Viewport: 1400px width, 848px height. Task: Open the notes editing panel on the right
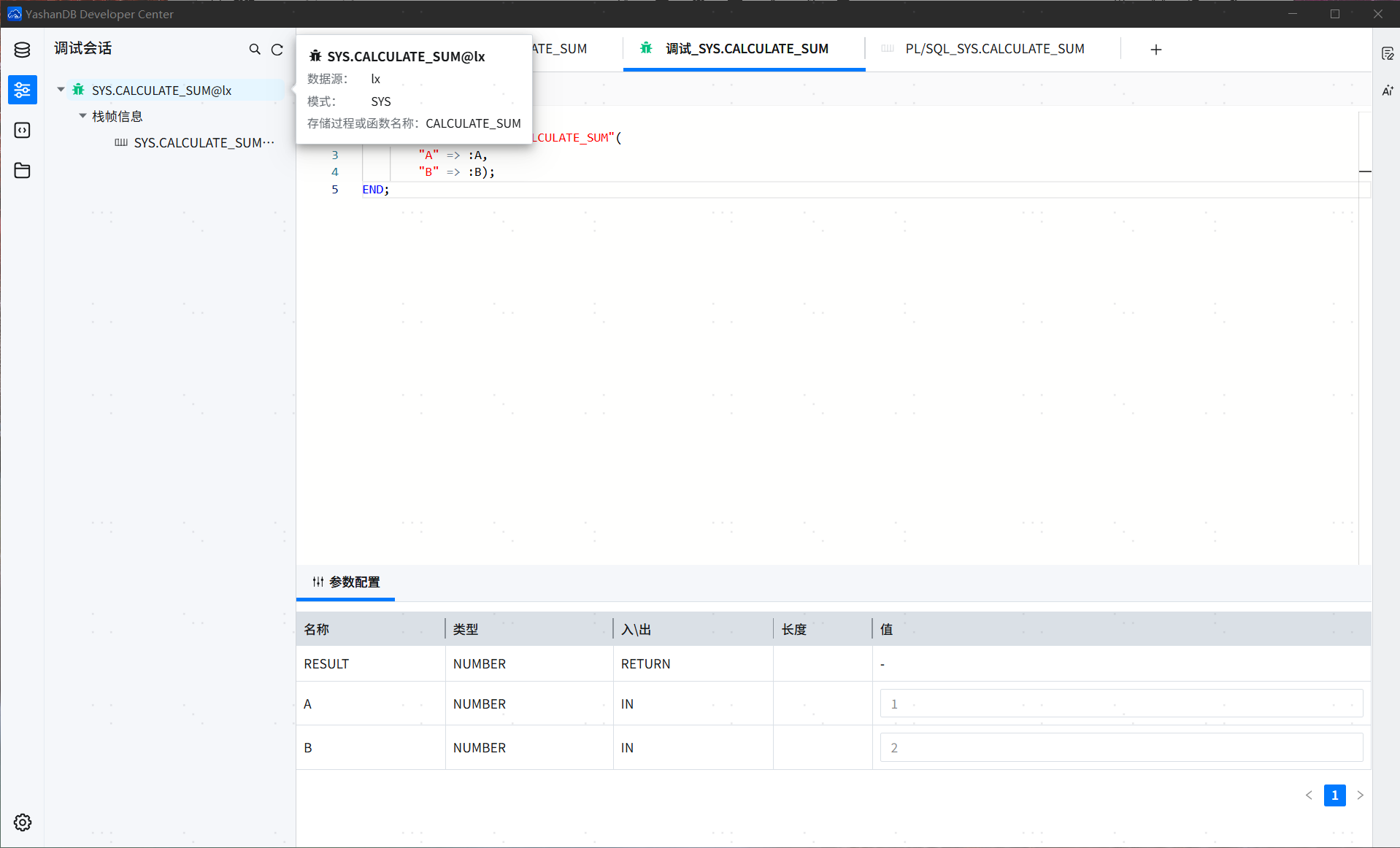1388,53
